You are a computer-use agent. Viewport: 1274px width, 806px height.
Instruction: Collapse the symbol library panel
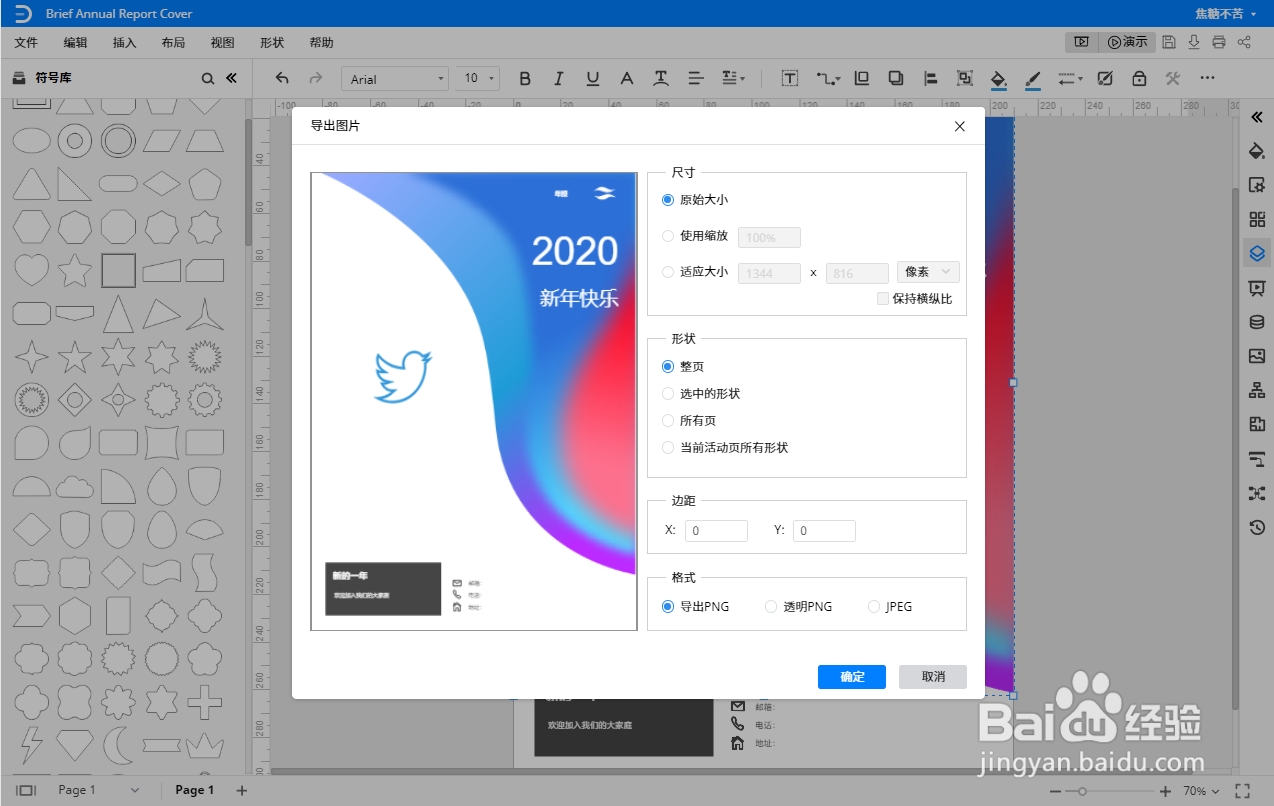pyautogui.click(x=231, y=78)
